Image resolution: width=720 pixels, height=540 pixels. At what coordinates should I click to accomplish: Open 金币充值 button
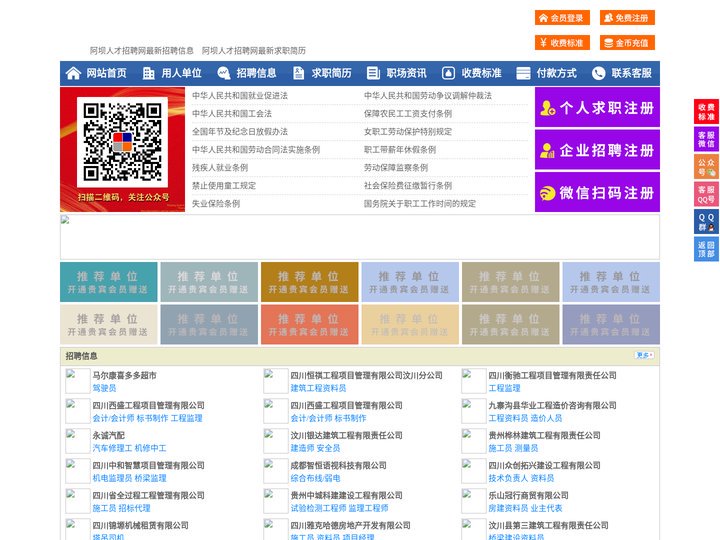[x=627, y=43]
